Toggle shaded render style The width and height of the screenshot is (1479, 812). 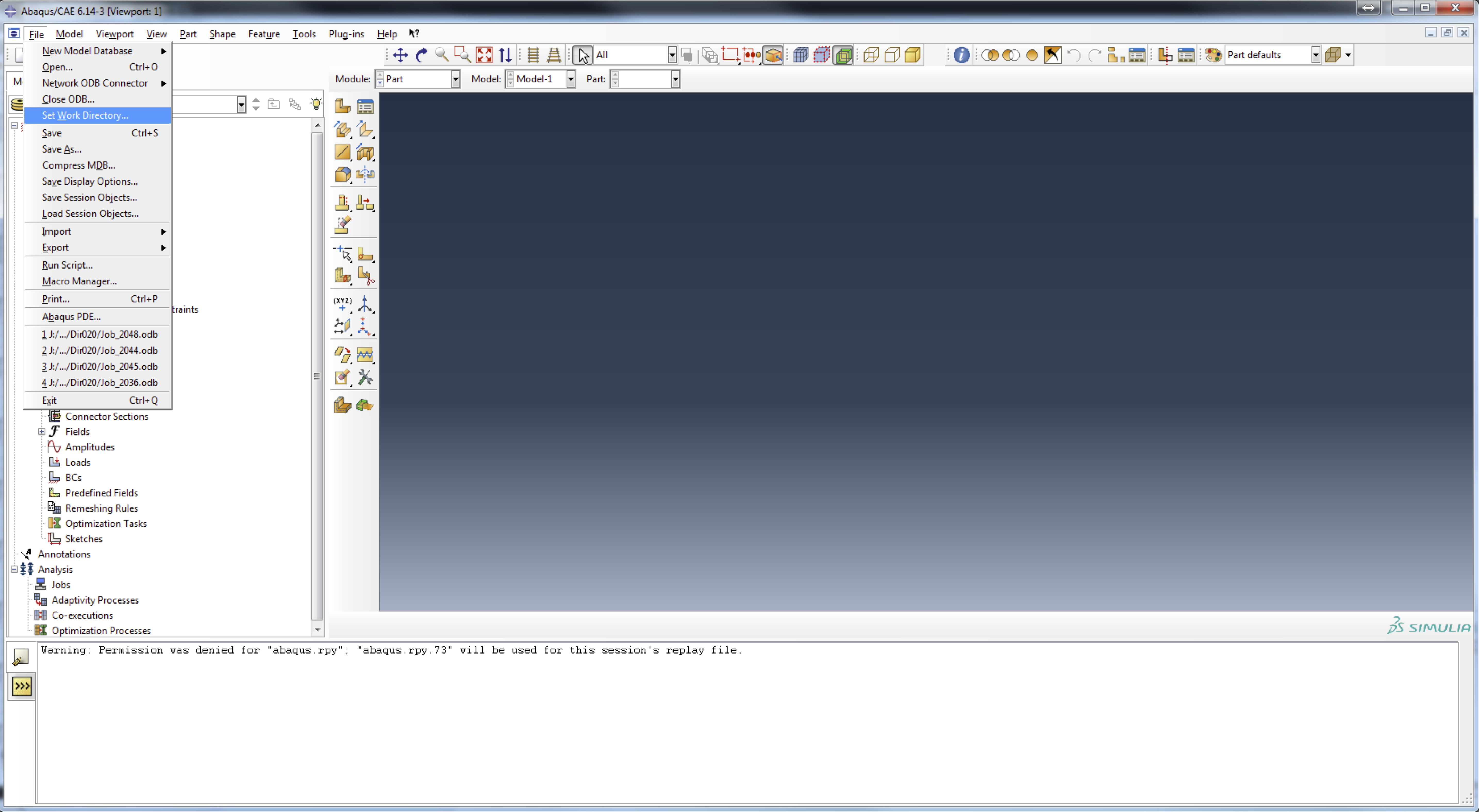pos(912,55)
